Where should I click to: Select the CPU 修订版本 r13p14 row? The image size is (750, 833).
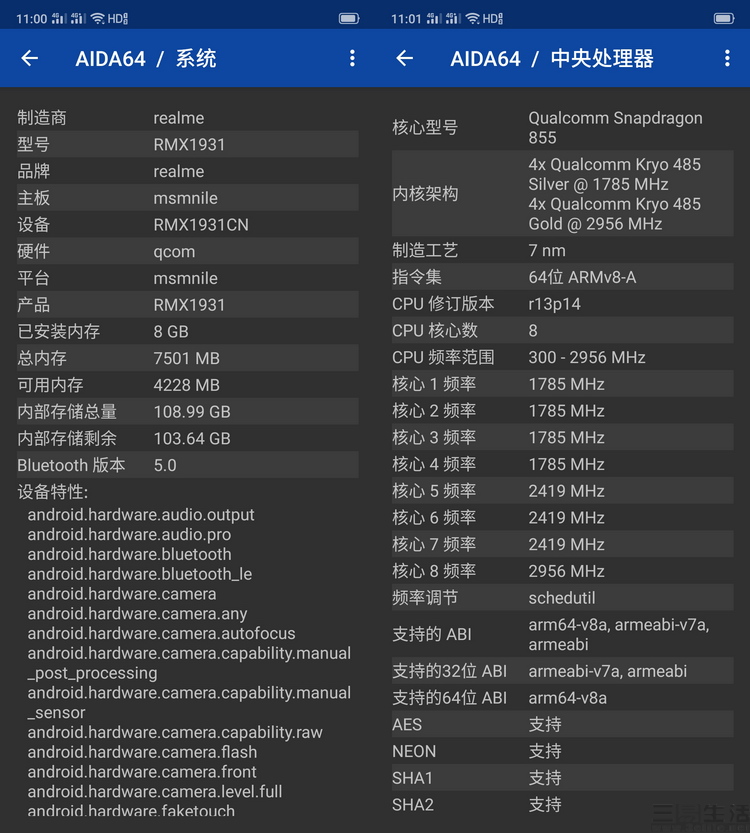(x=562, y=304)
